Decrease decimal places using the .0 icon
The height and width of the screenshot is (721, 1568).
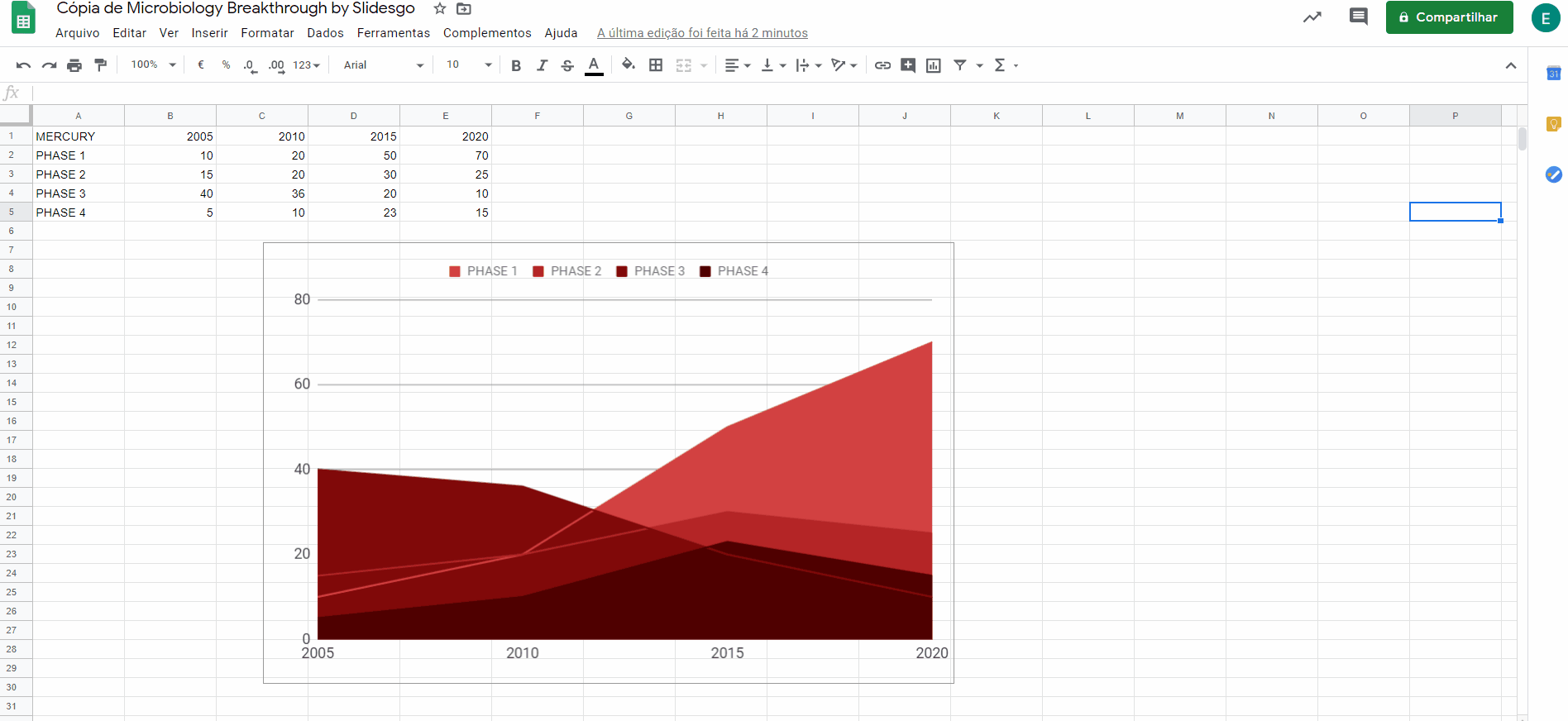(x=250, y=65)
